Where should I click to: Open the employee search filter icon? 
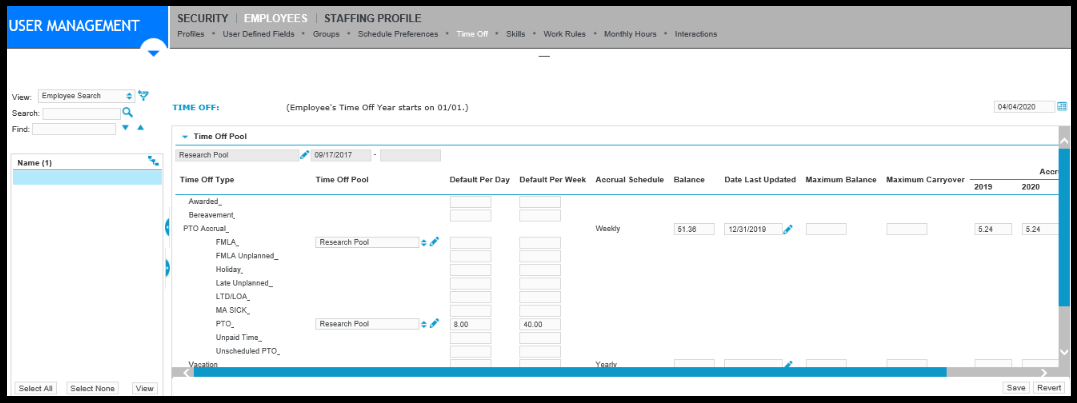(144, 96)
